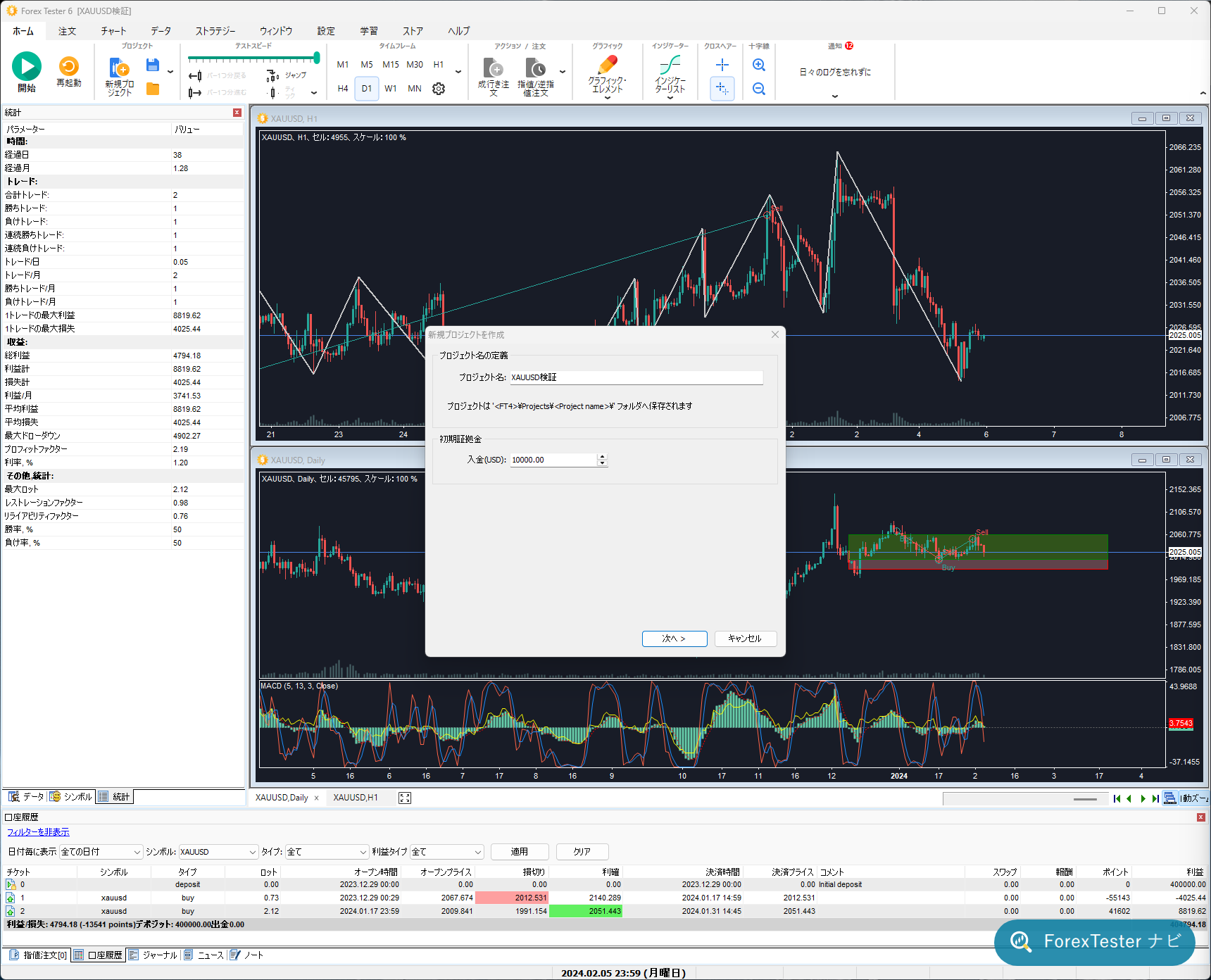Jump to chart end with last arrow

1155,798
